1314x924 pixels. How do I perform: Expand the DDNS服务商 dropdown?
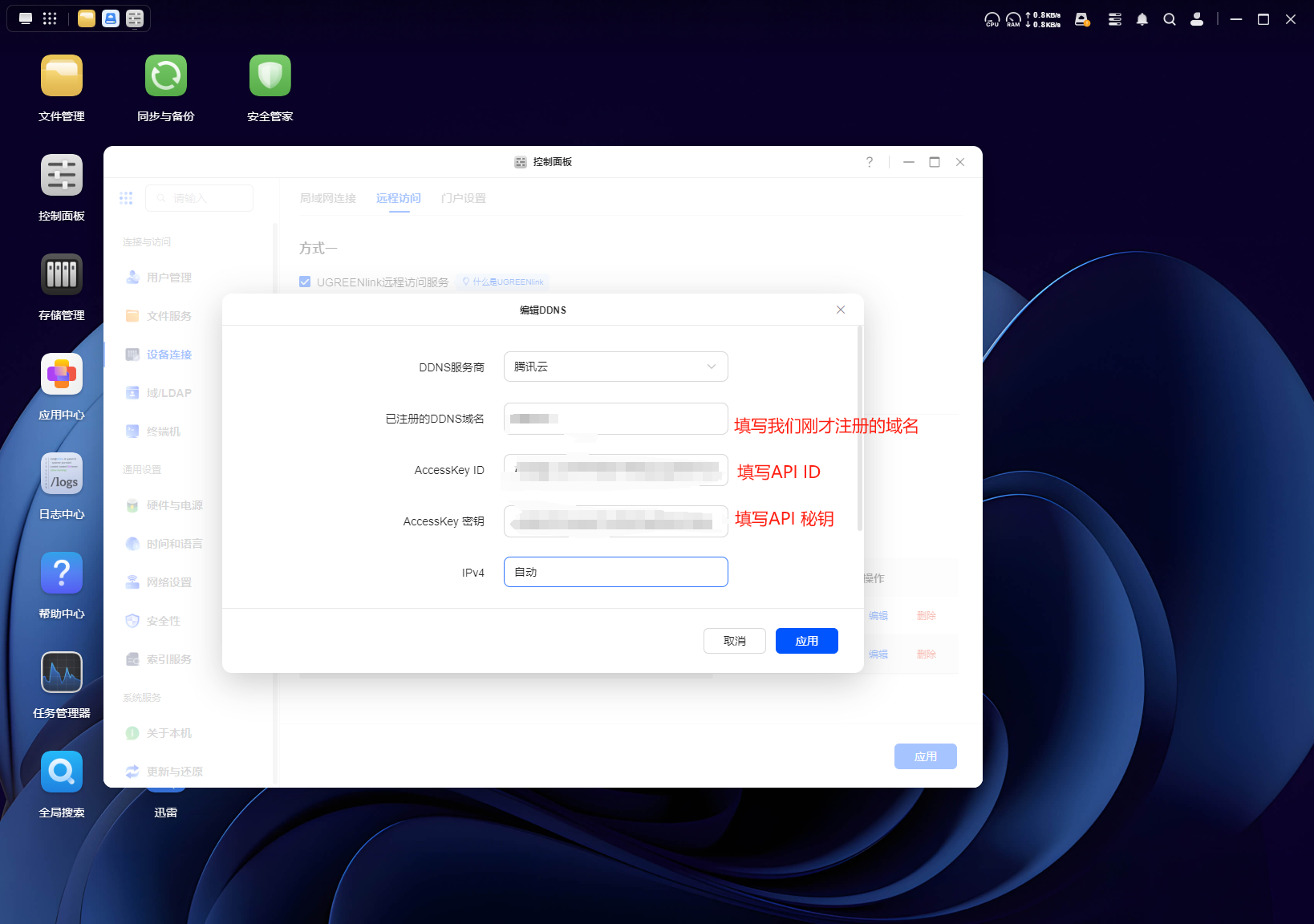click(615, 367)
